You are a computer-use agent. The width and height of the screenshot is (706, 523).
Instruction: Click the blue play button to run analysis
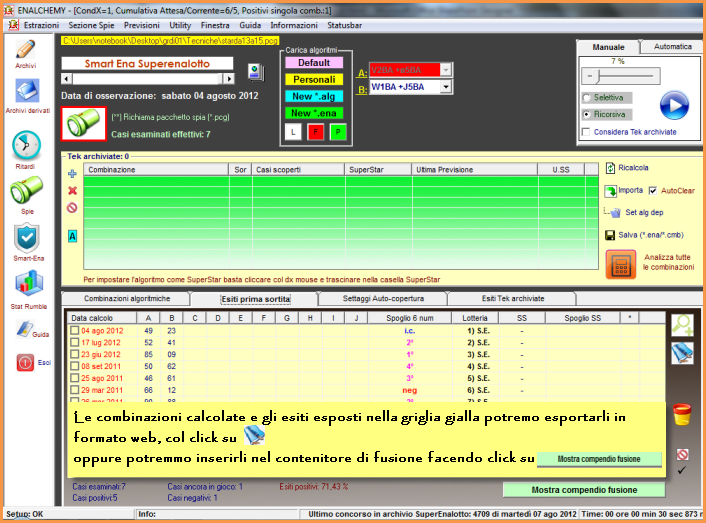coord(674,105)
